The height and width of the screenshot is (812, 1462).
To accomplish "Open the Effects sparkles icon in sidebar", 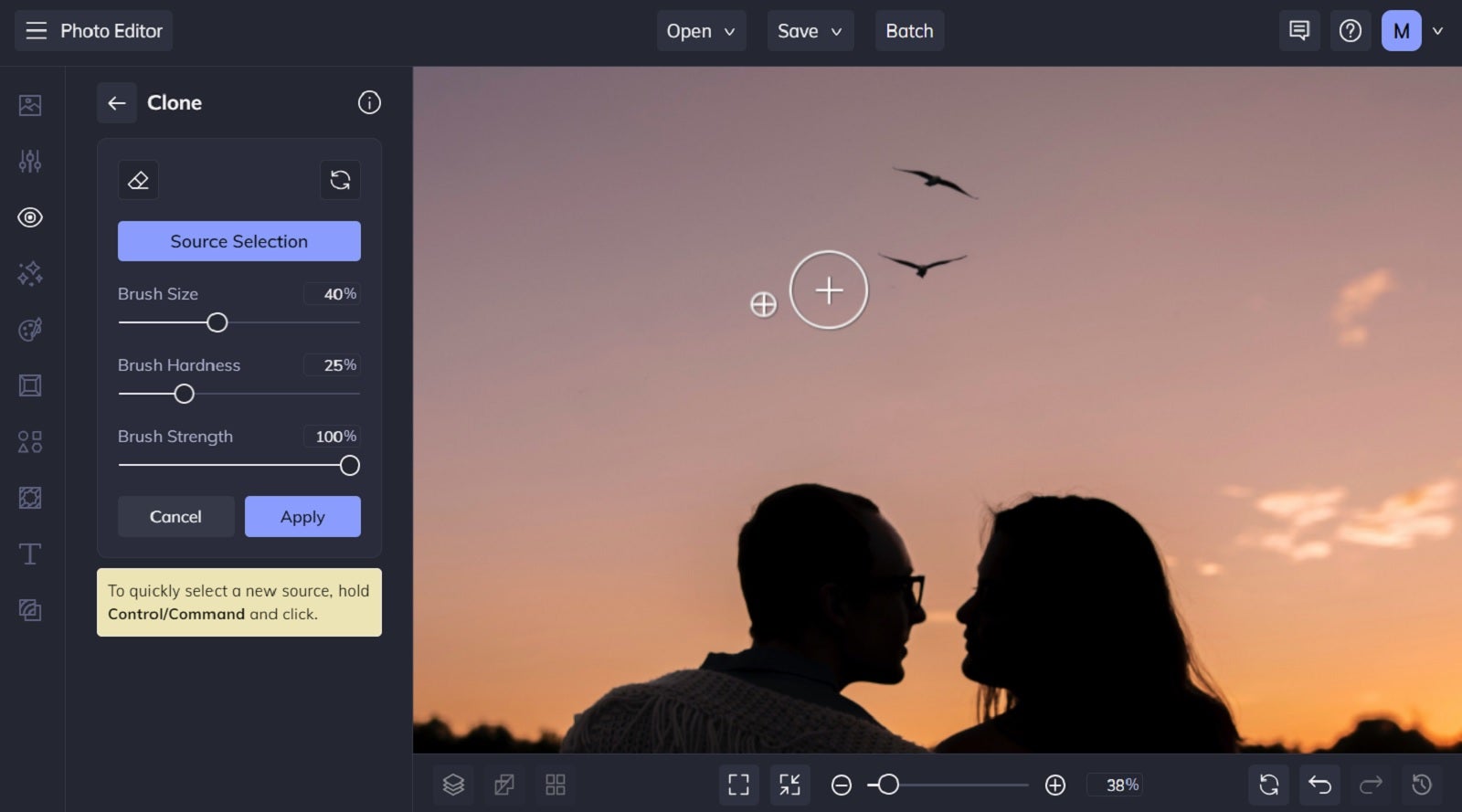I will 30,274.
